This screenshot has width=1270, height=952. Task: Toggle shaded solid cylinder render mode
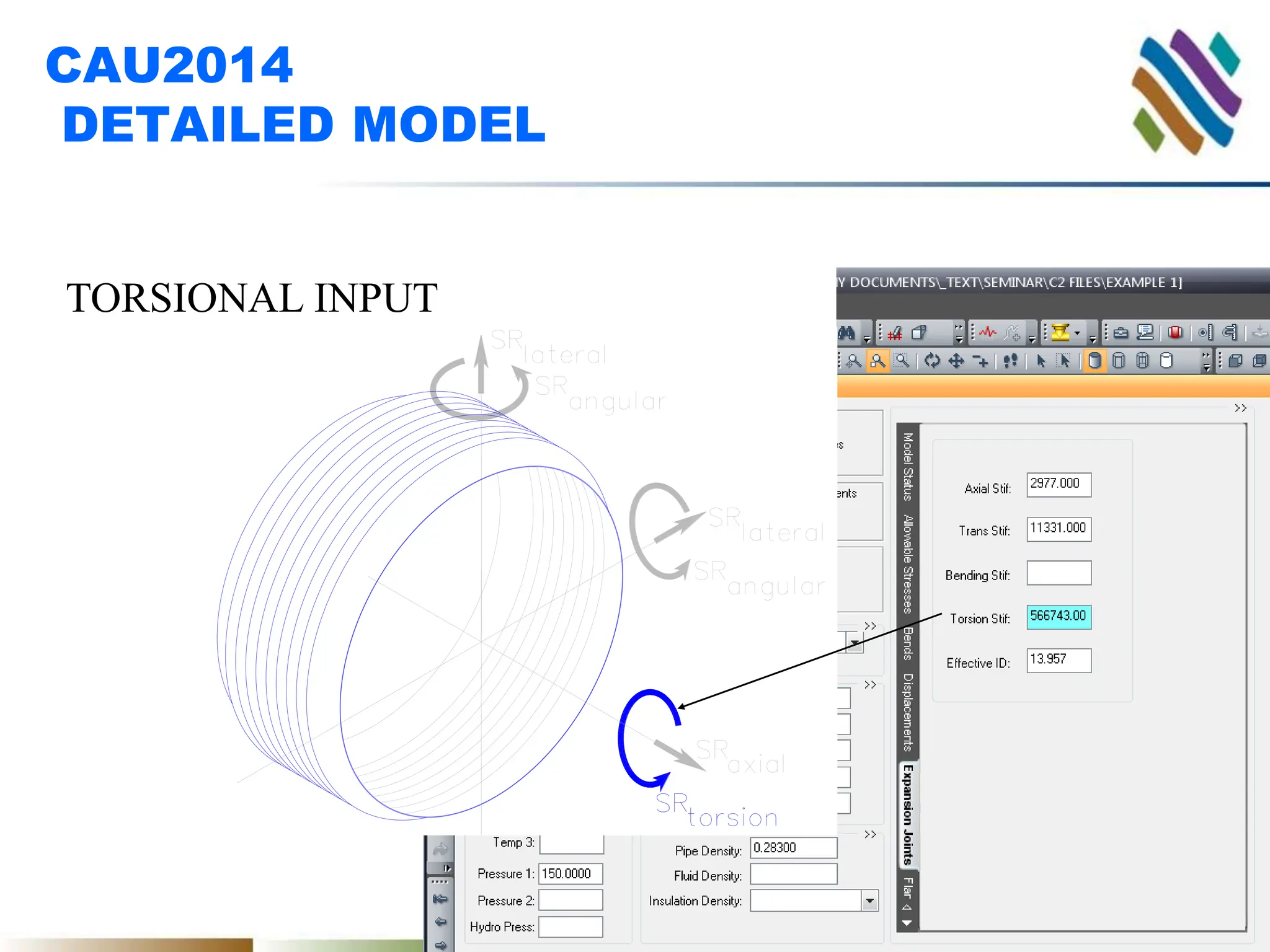point(1095,361)
